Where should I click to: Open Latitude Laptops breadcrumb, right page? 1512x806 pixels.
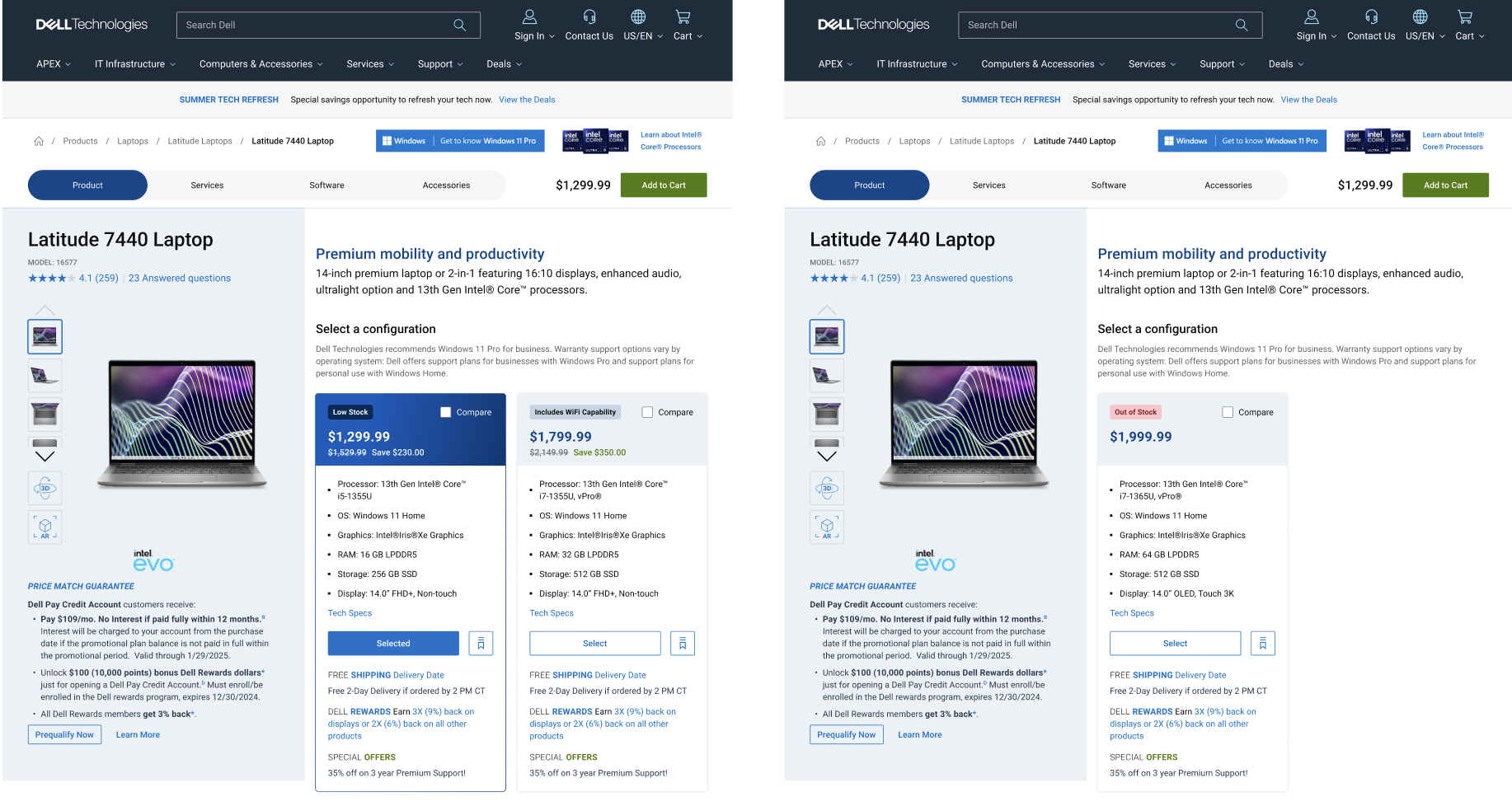click(x=982, y=141)
